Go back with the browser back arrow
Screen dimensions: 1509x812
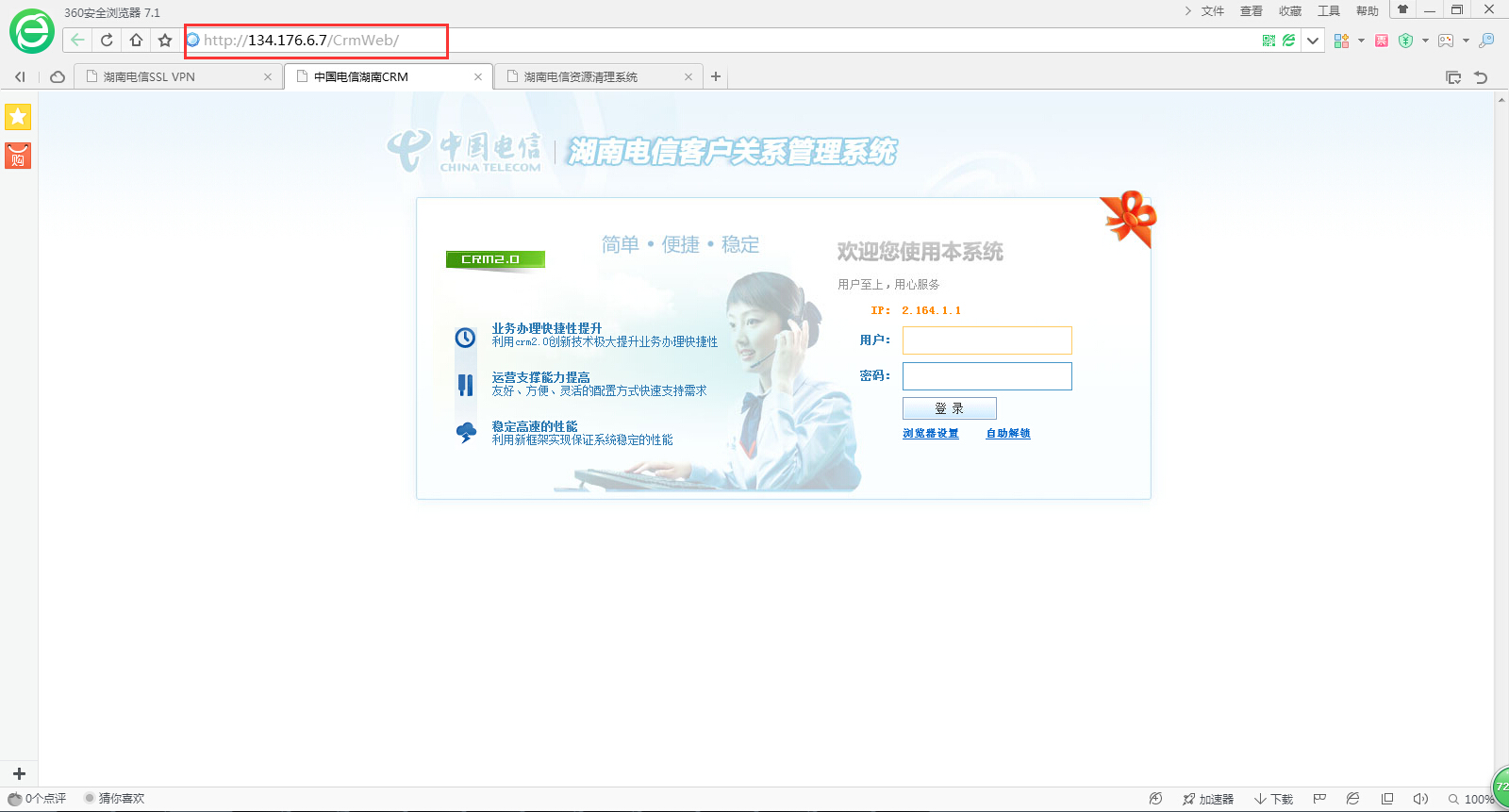coord(77,40)
